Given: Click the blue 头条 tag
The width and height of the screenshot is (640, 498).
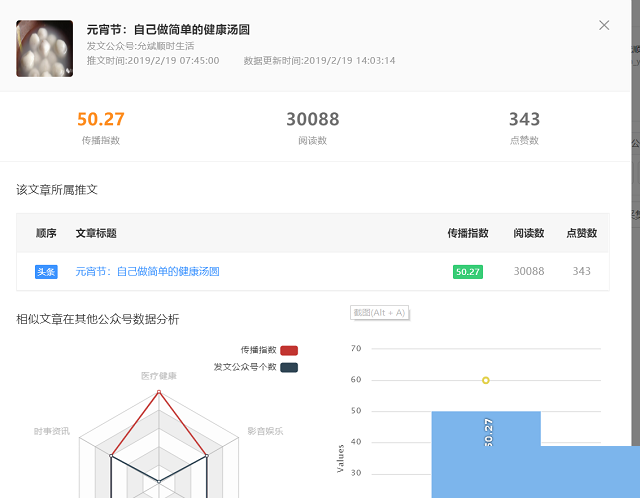Looking at the screenshot, I should 46,272.
